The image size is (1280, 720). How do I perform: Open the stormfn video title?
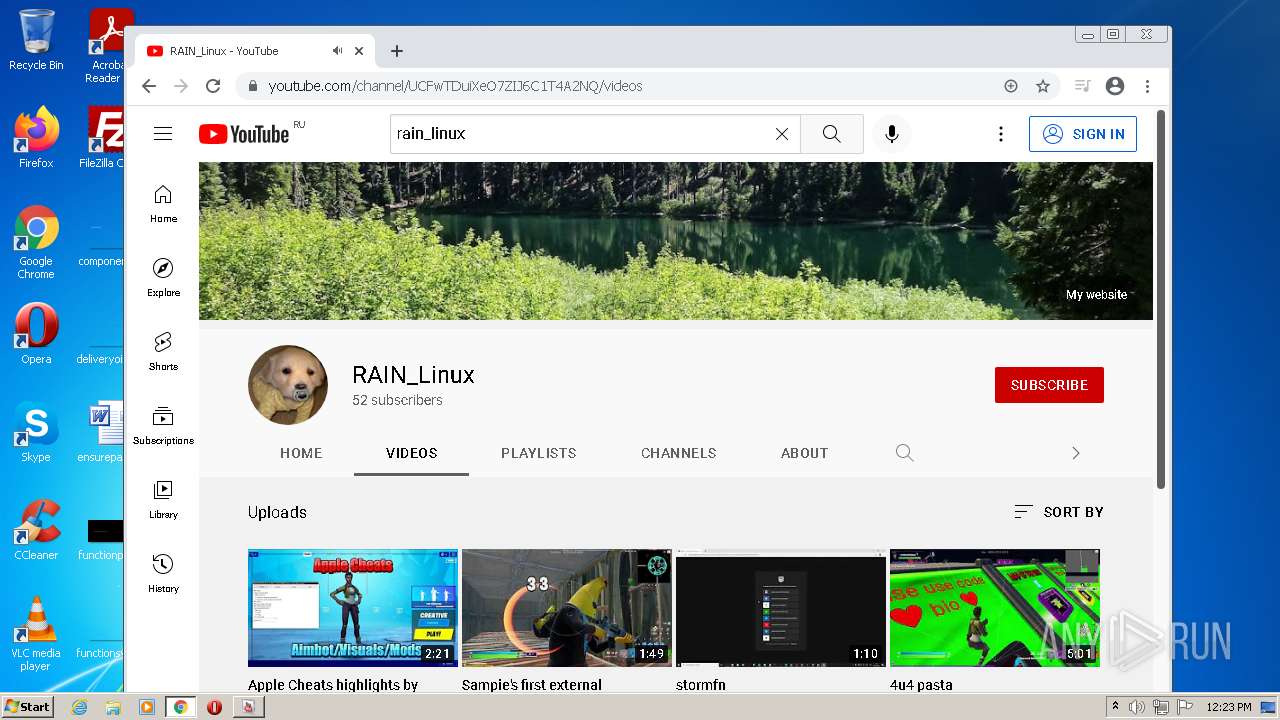coord(701,685)
